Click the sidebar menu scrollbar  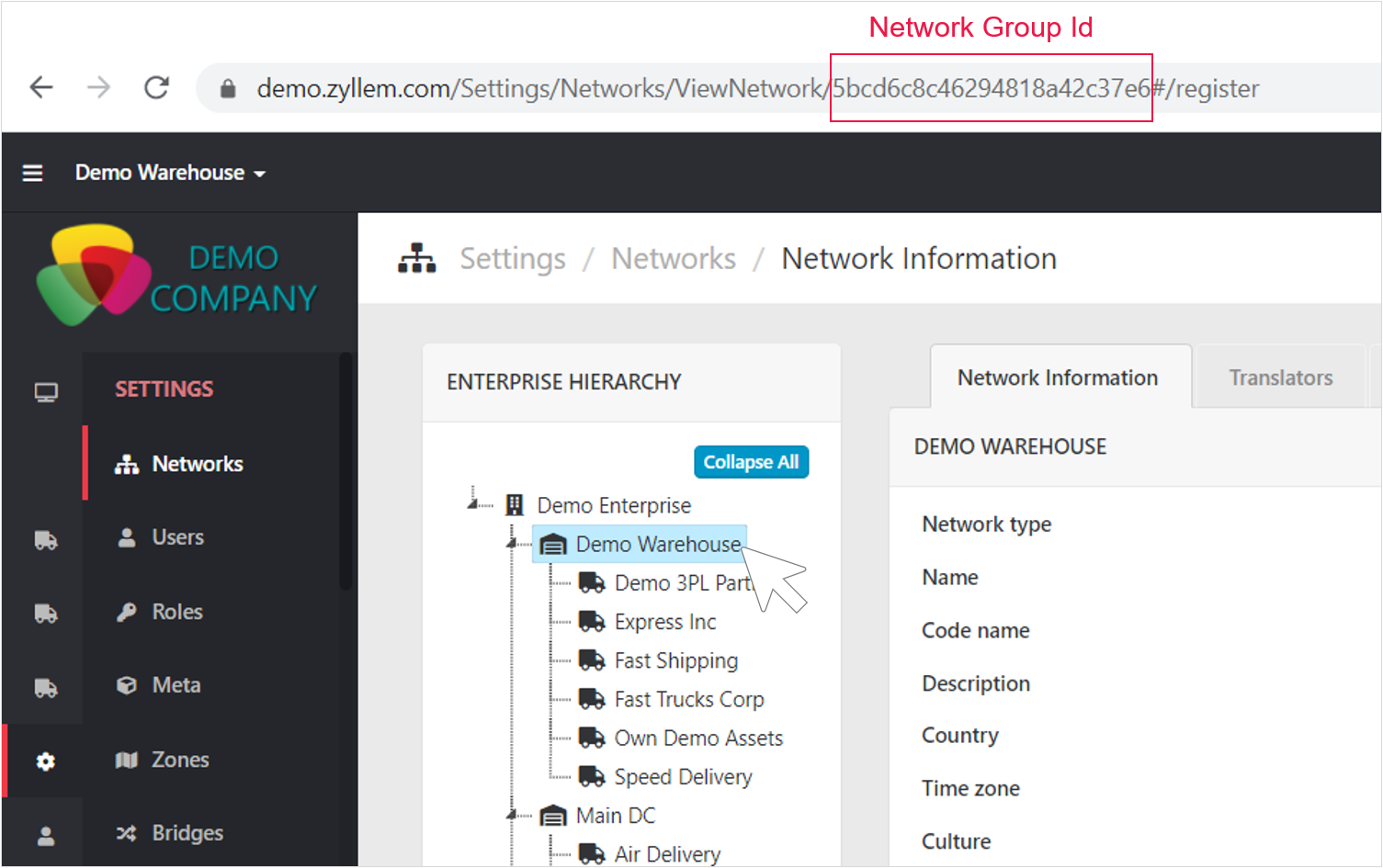346,471
